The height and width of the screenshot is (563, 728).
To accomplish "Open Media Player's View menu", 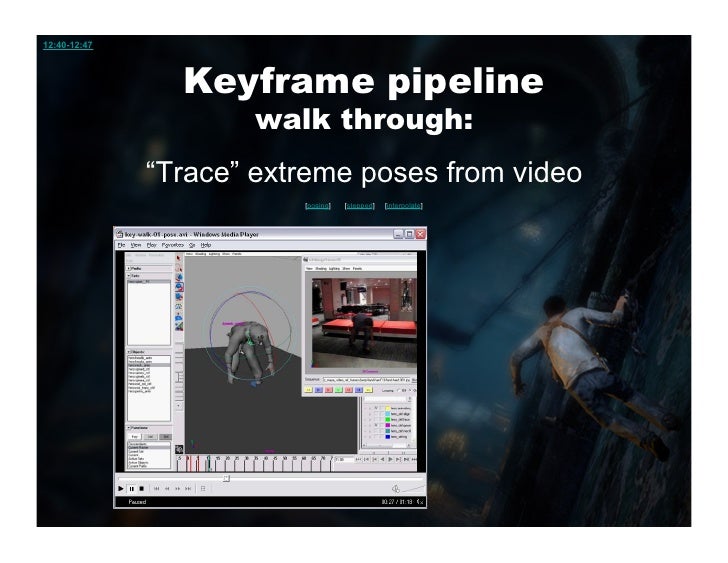I will pos(136,245).
